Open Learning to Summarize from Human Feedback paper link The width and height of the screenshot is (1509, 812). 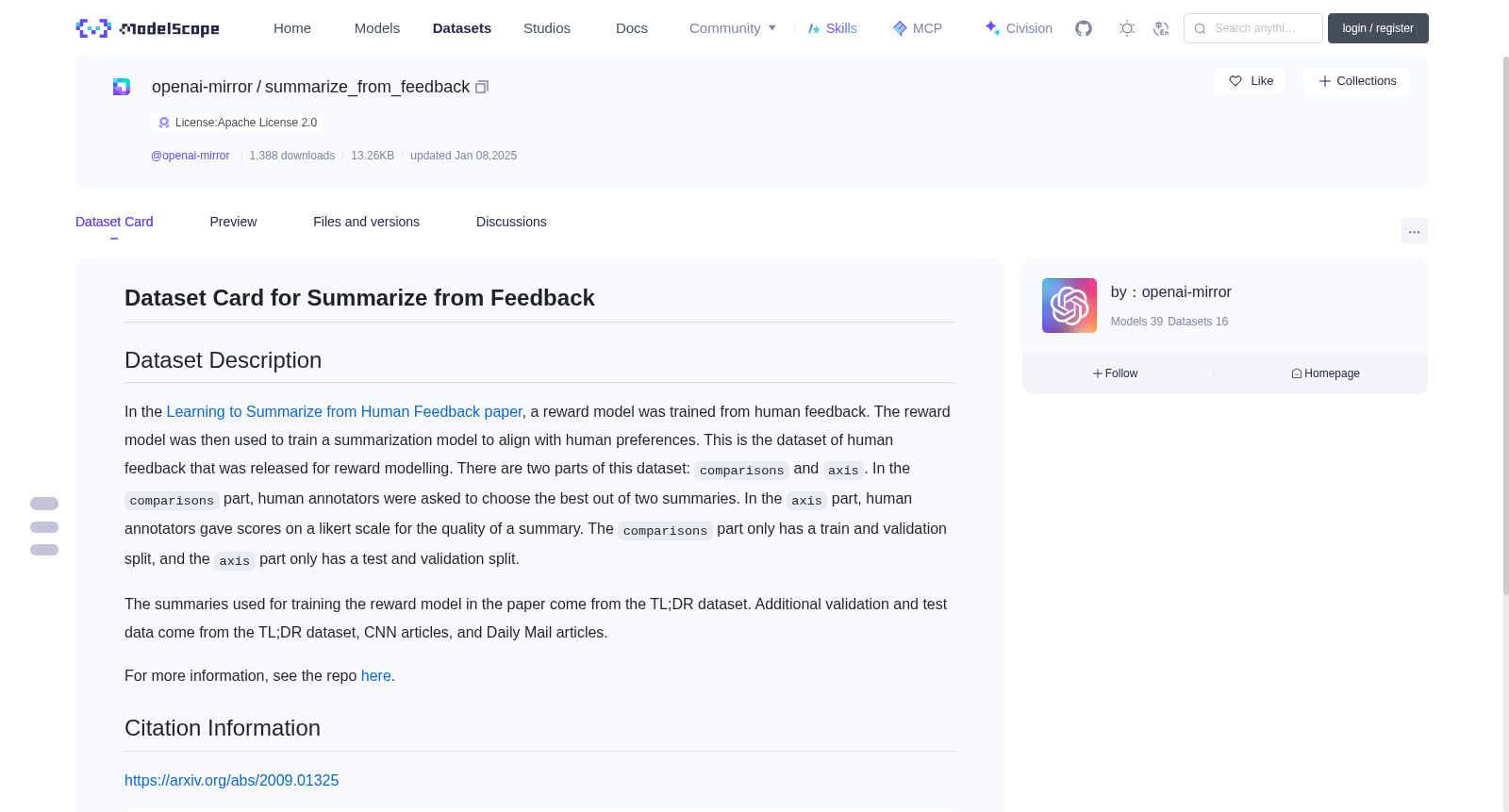point(344,411)
